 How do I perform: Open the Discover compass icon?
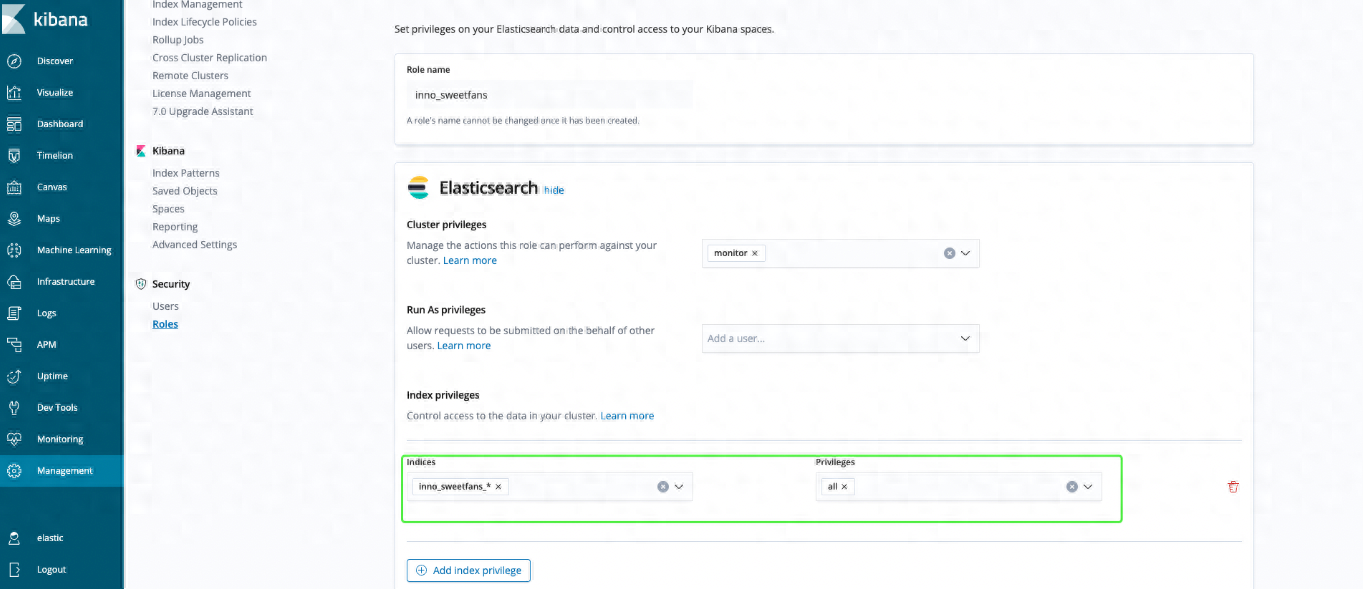tap(14, 61)
